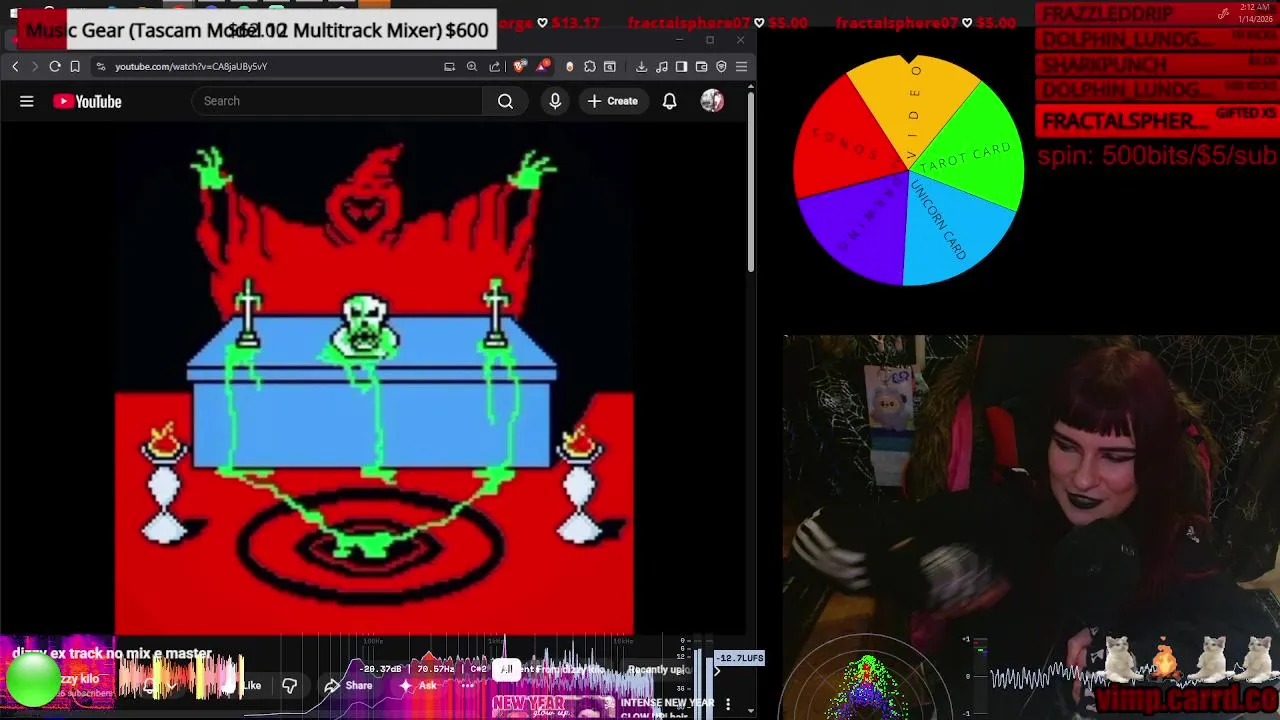Share this page via the address bar share icon
Screen dimensions: 1280x720
pyautogui.click(x=495, y=66)
